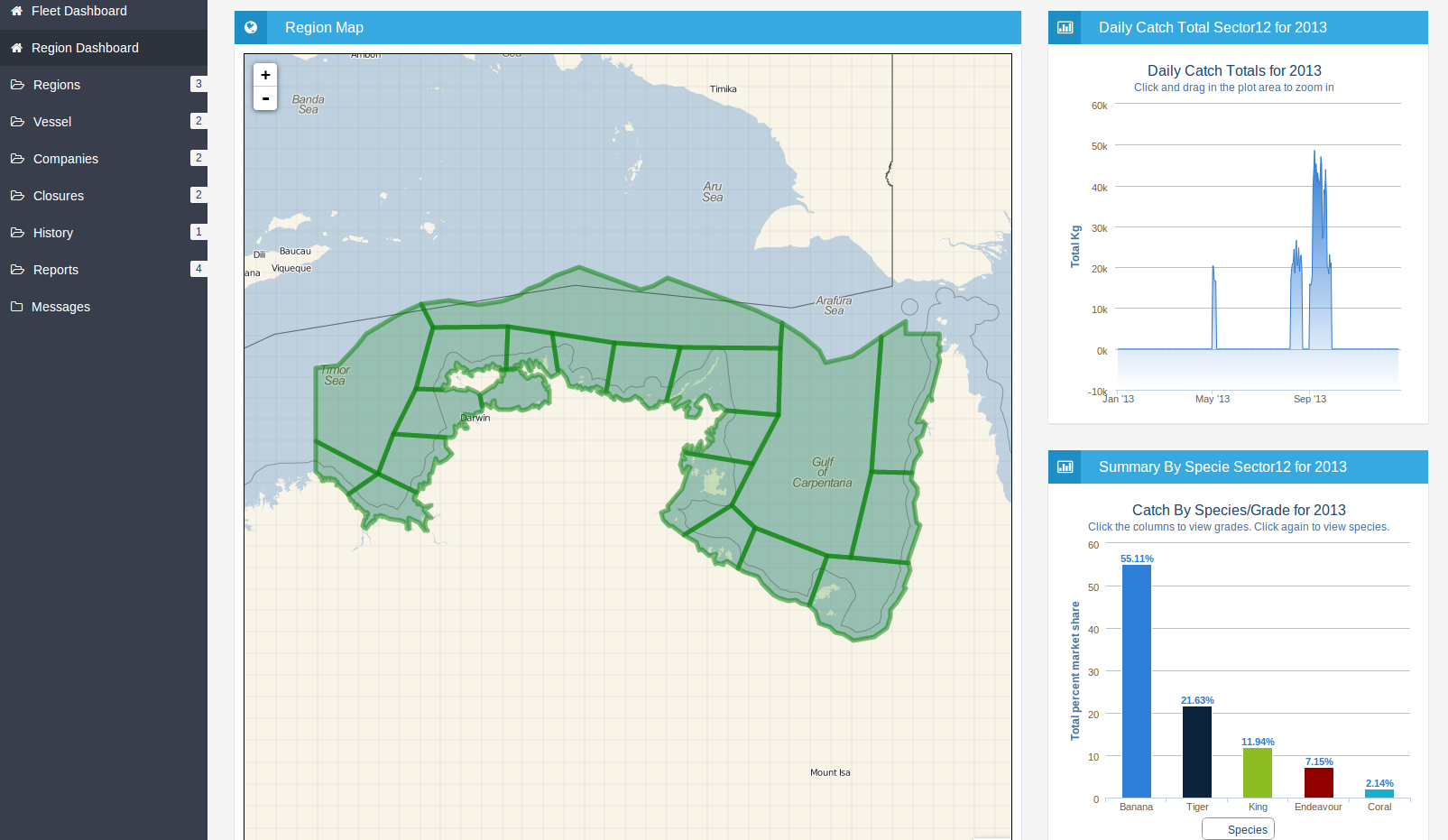Click the Endeavour axis label
The image size is (1448, 840).
click(x=1318, y=807)
